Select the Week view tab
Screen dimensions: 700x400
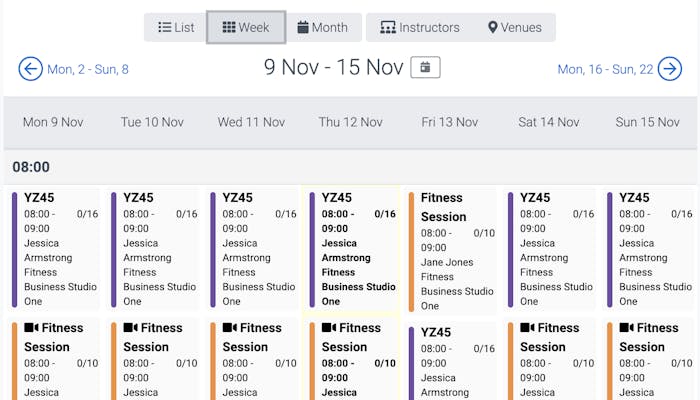point(246,28)
